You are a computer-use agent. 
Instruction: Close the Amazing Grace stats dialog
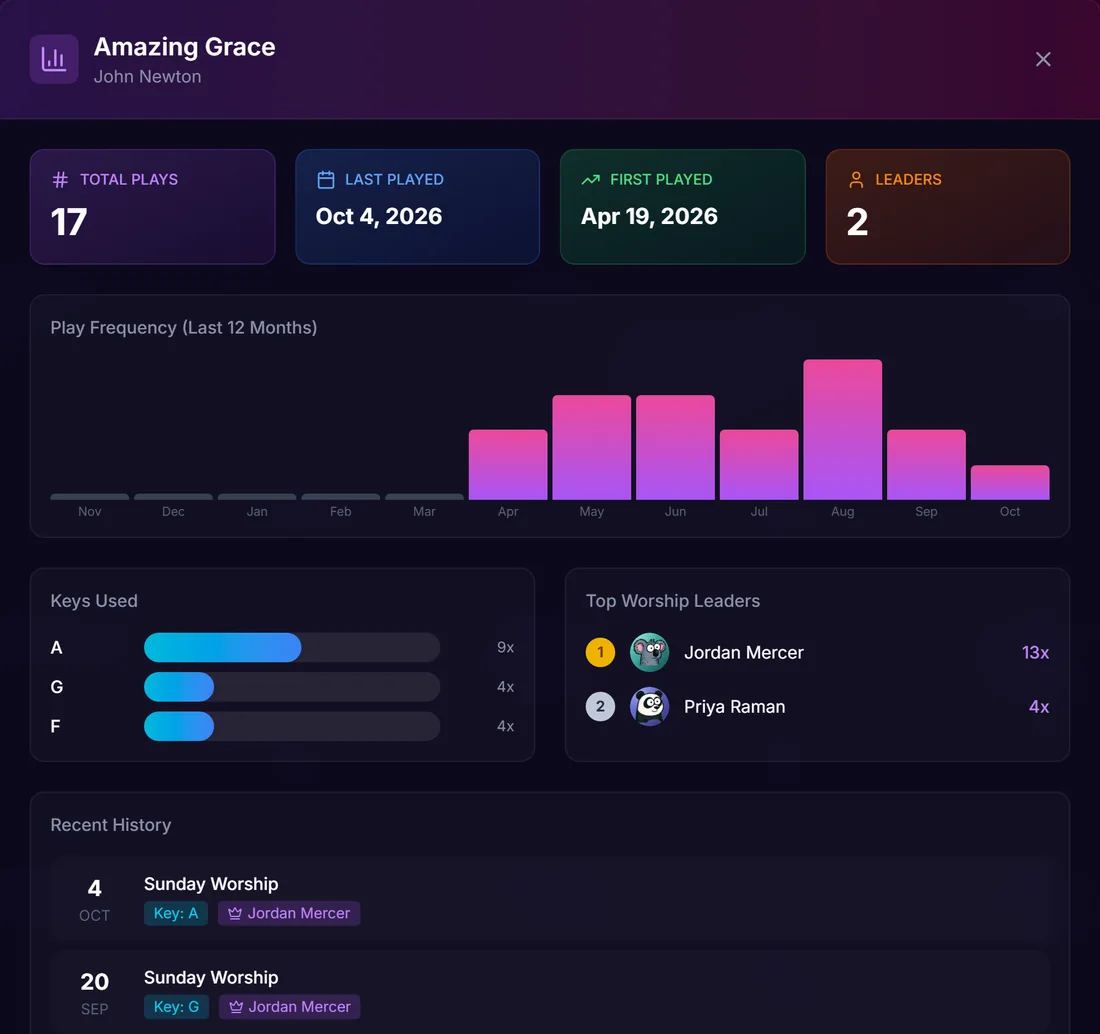(1042, 59)
